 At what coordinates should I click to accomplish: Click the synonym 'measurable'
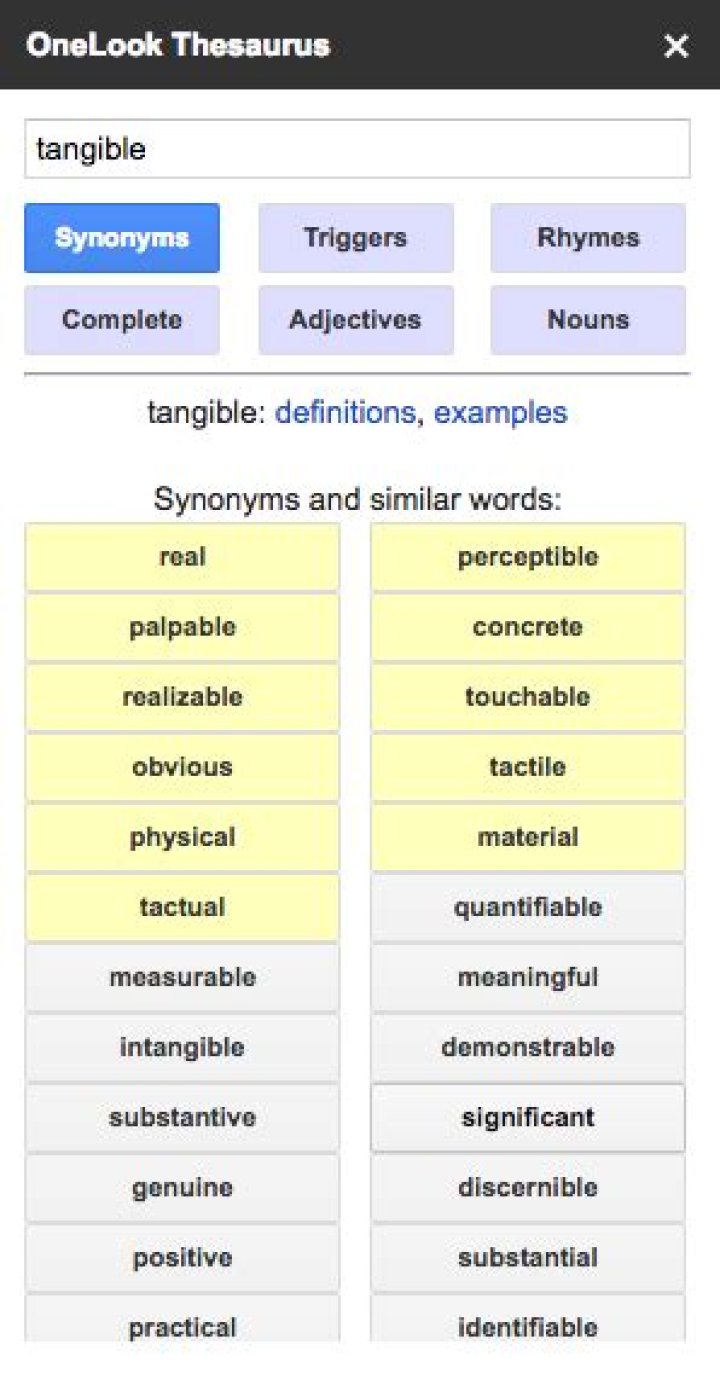[x=182, y=977]
